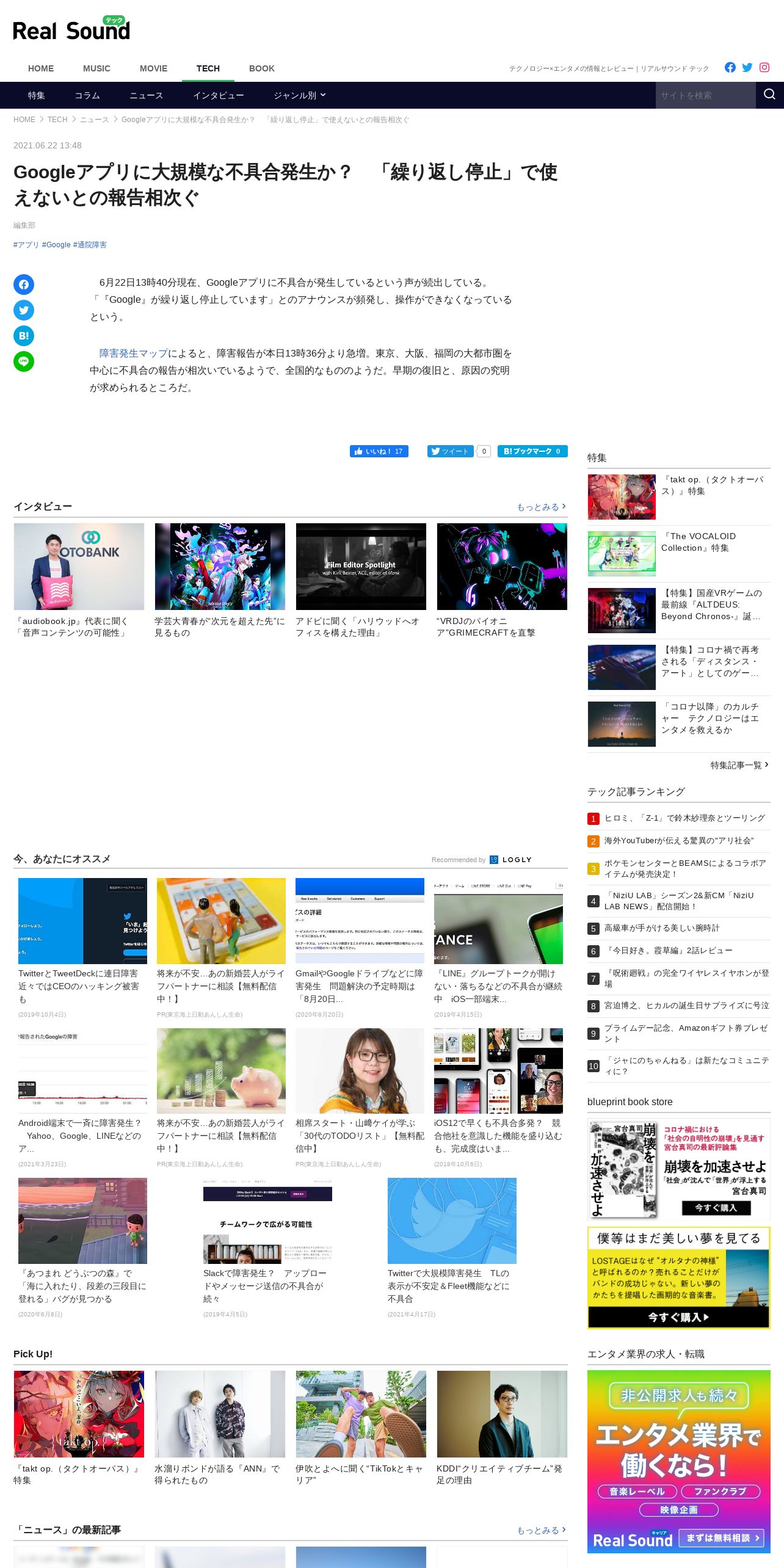Open GmailやGoogleドライブ障害 recommended article
Image resolution: width=784 pixels, height=1568 pixels.
click(360, 948)
